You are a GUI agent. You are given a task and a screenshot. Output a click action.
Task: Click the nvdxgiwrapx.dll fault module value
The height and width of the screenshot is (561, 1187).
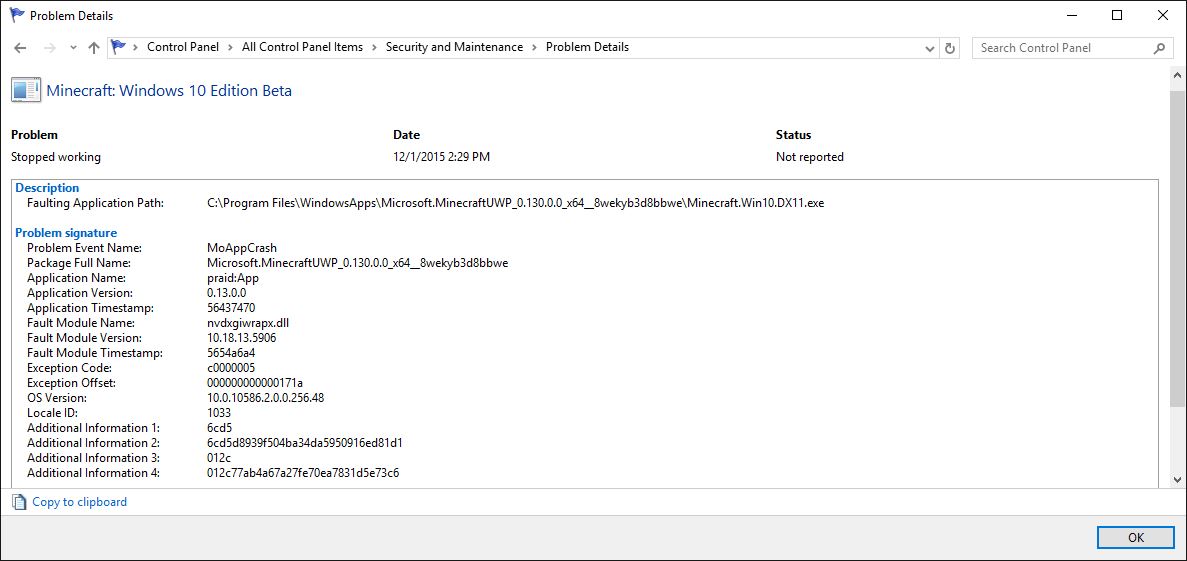(248, 323)
